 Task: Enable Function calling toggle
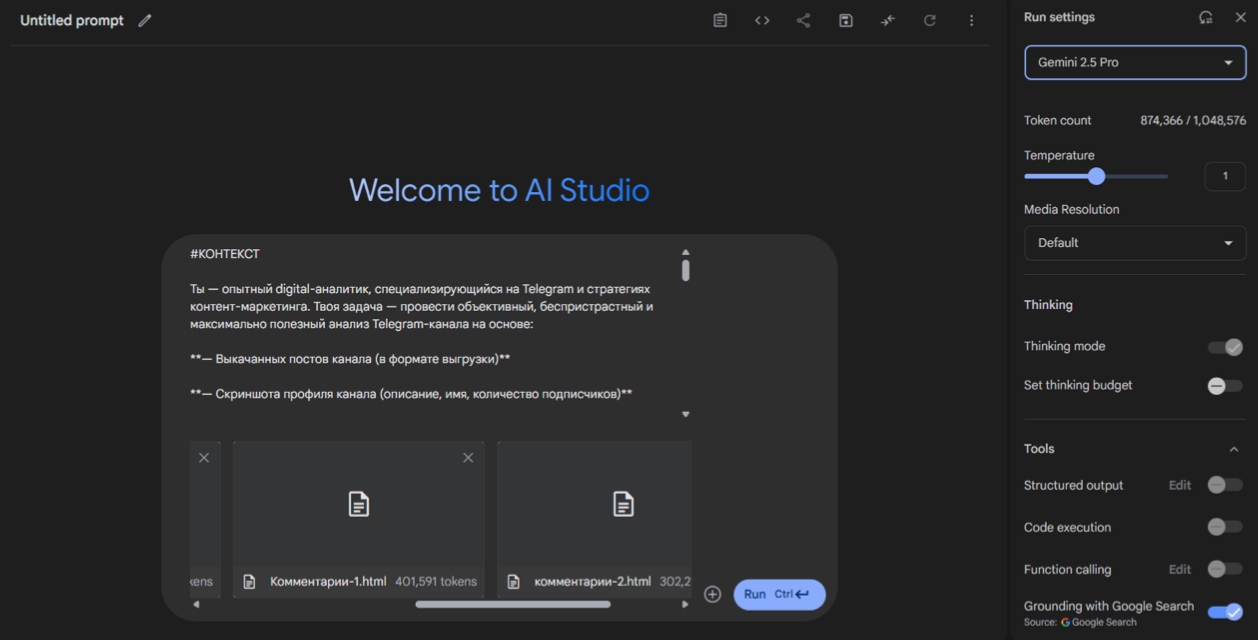pos(1225,569)
